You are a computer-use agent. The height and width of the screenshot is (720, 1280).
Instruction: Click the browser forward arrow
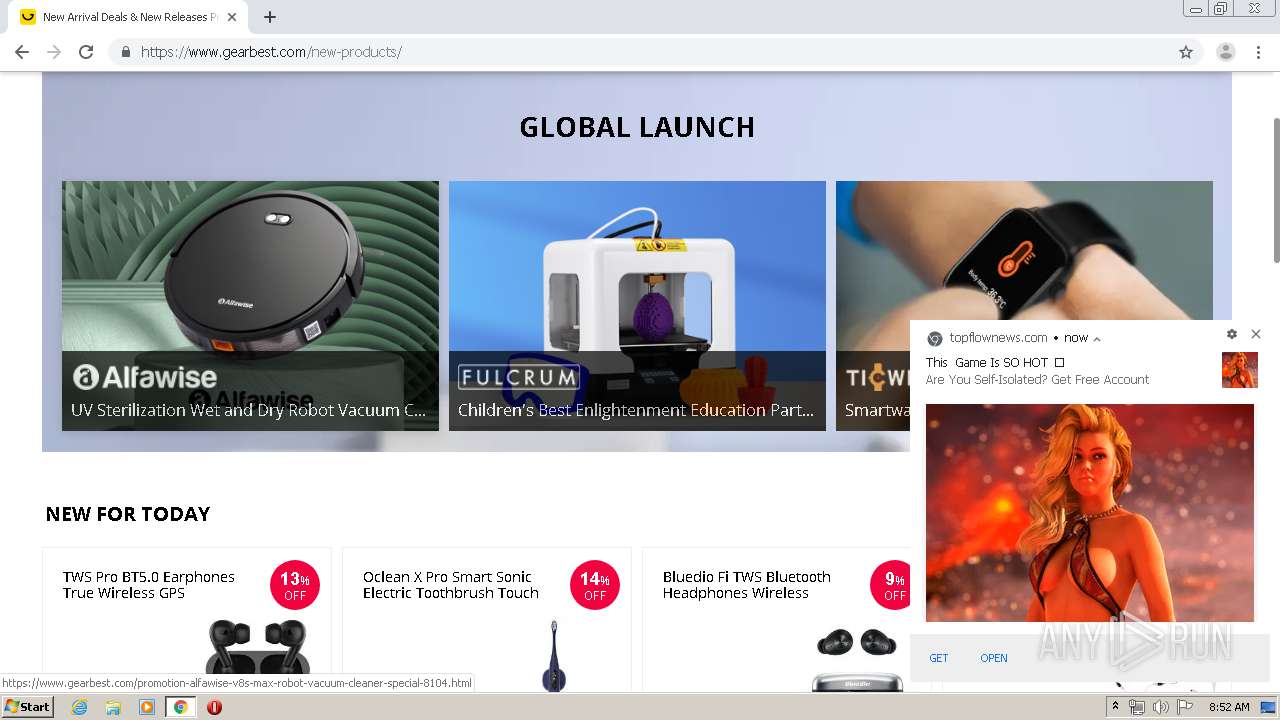coord(54,52)
